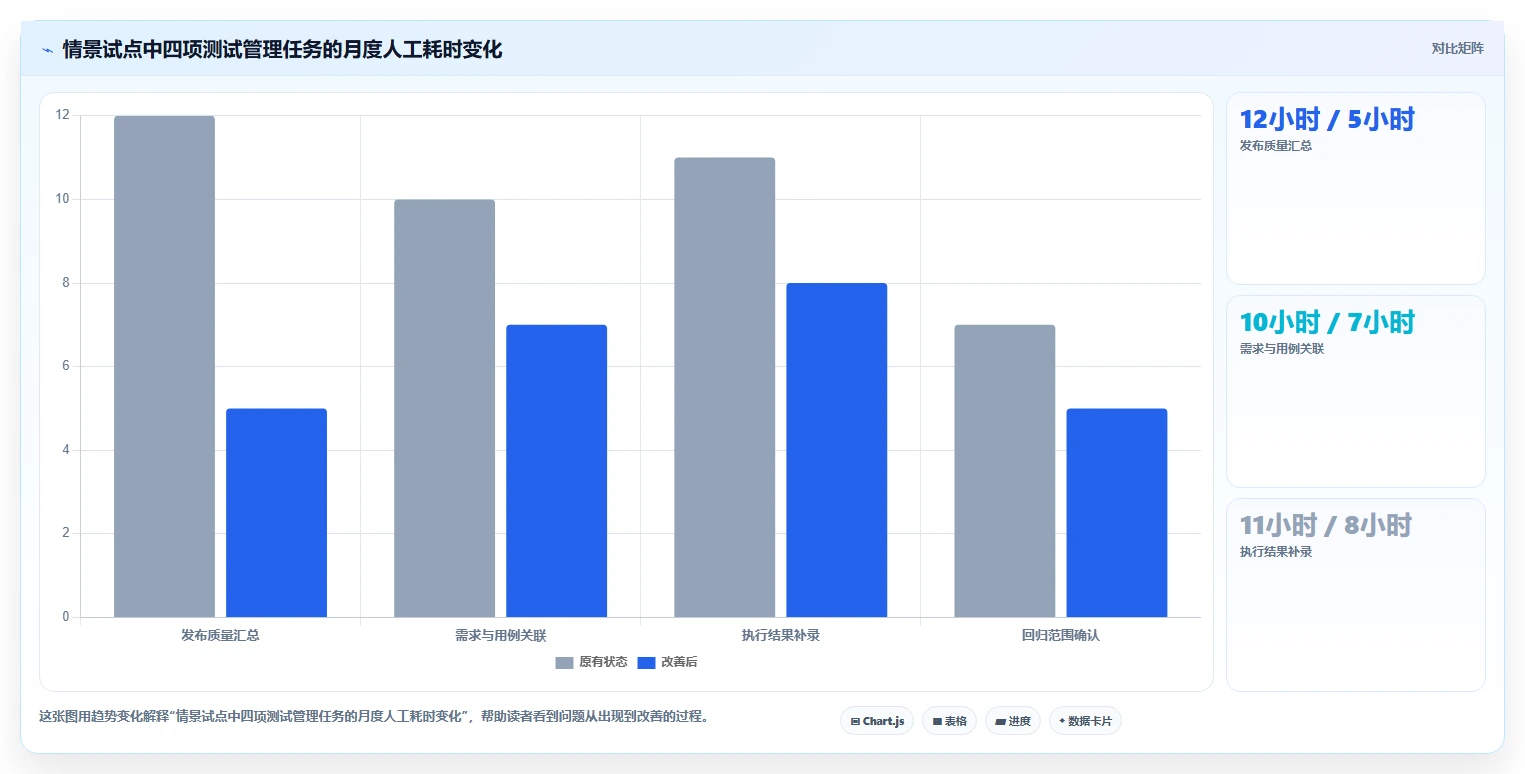1525x774 pixels.
Task: Click the 需求与用例关联 x-axis label
Action: pyautogui.click(x=500, y=635)
